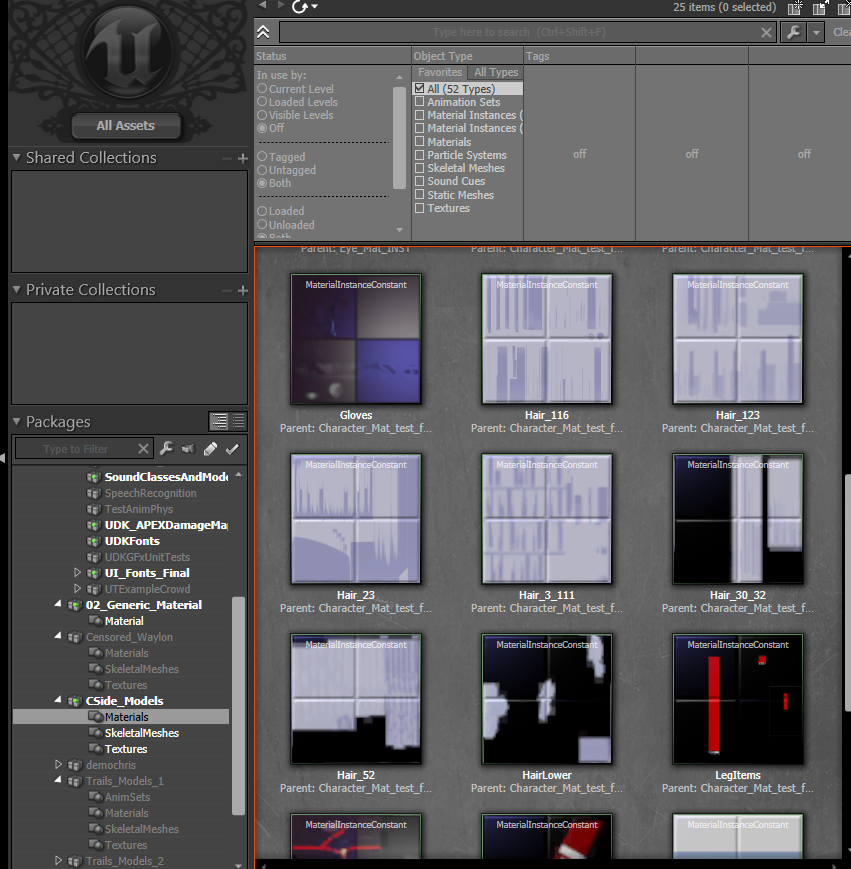The height and width of the screenshot is (869, 851).
Task: Click the search options wrench icon
Action: pyautogui.click(x=793, y=32)
